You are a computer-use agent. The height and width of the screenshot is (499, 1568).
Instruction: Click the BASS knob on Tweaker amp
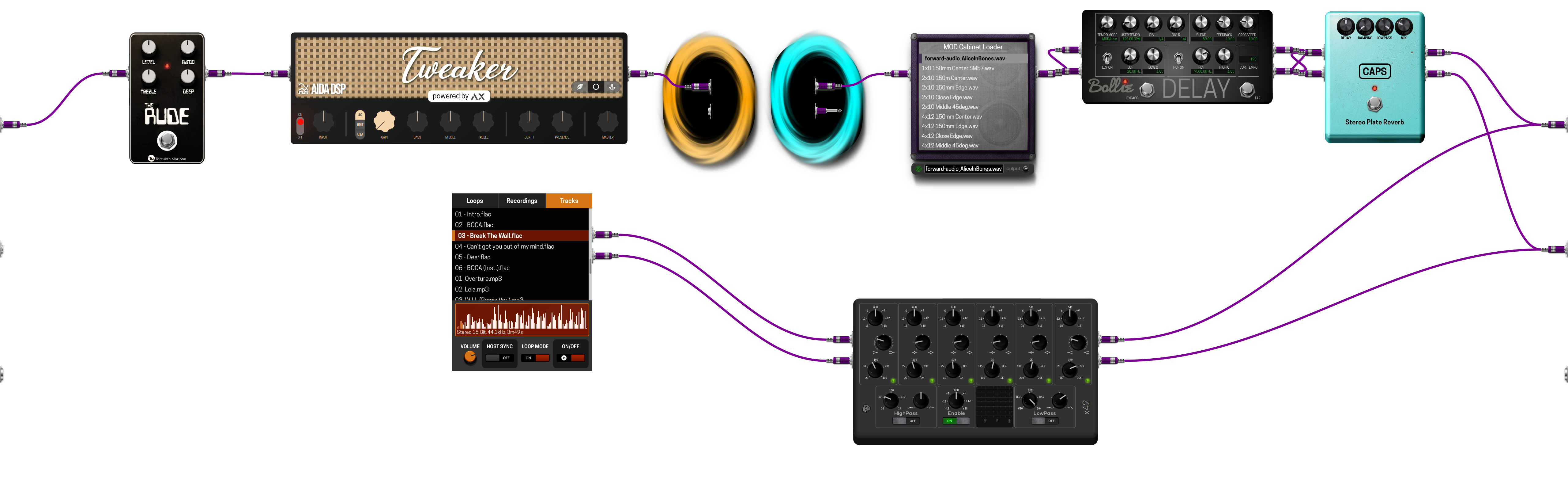tap(417, 122)
